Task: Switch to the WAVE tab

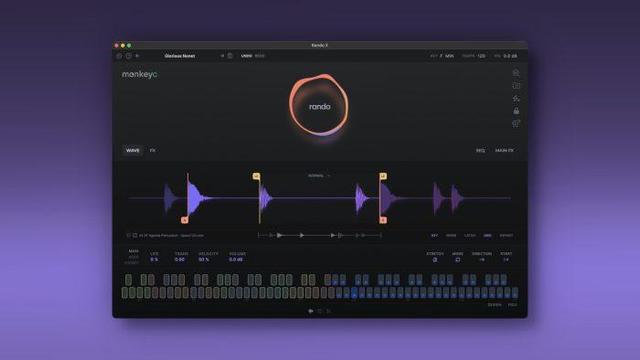Action: point(133,151)
